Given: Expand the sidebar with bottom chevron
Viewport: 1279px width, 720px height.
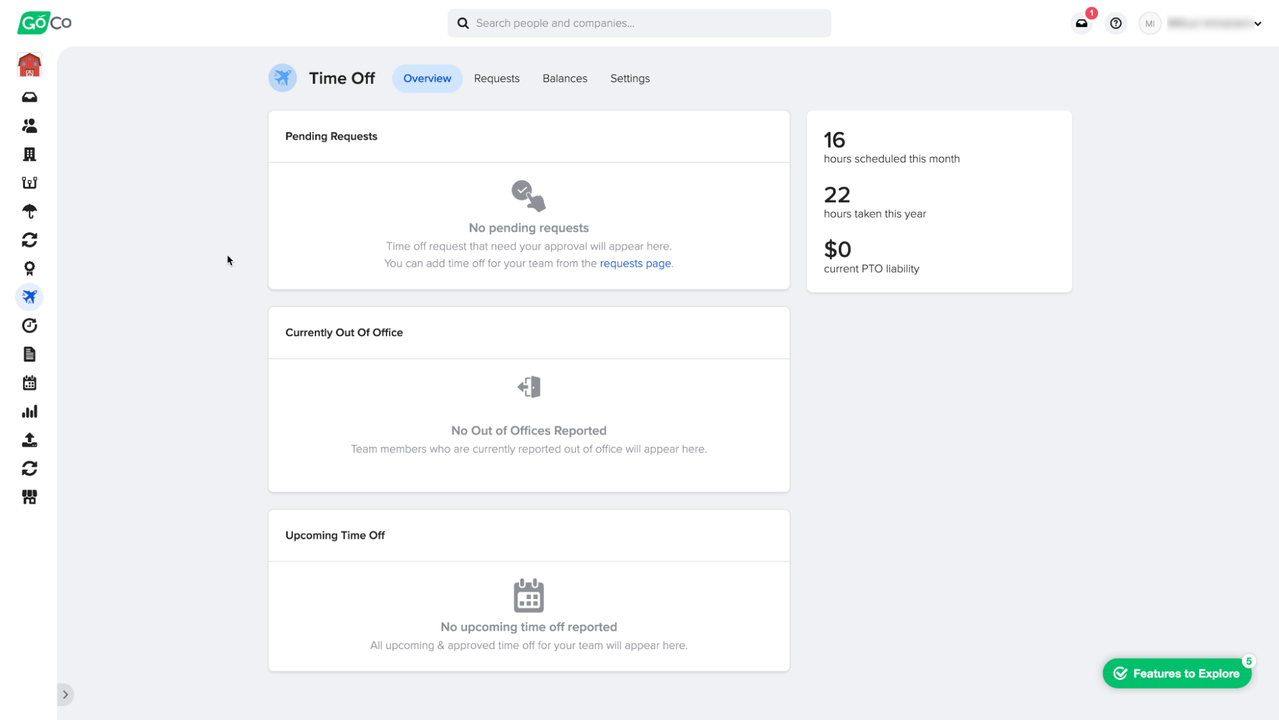Looking at the screenshot, I should pos(65,694).
